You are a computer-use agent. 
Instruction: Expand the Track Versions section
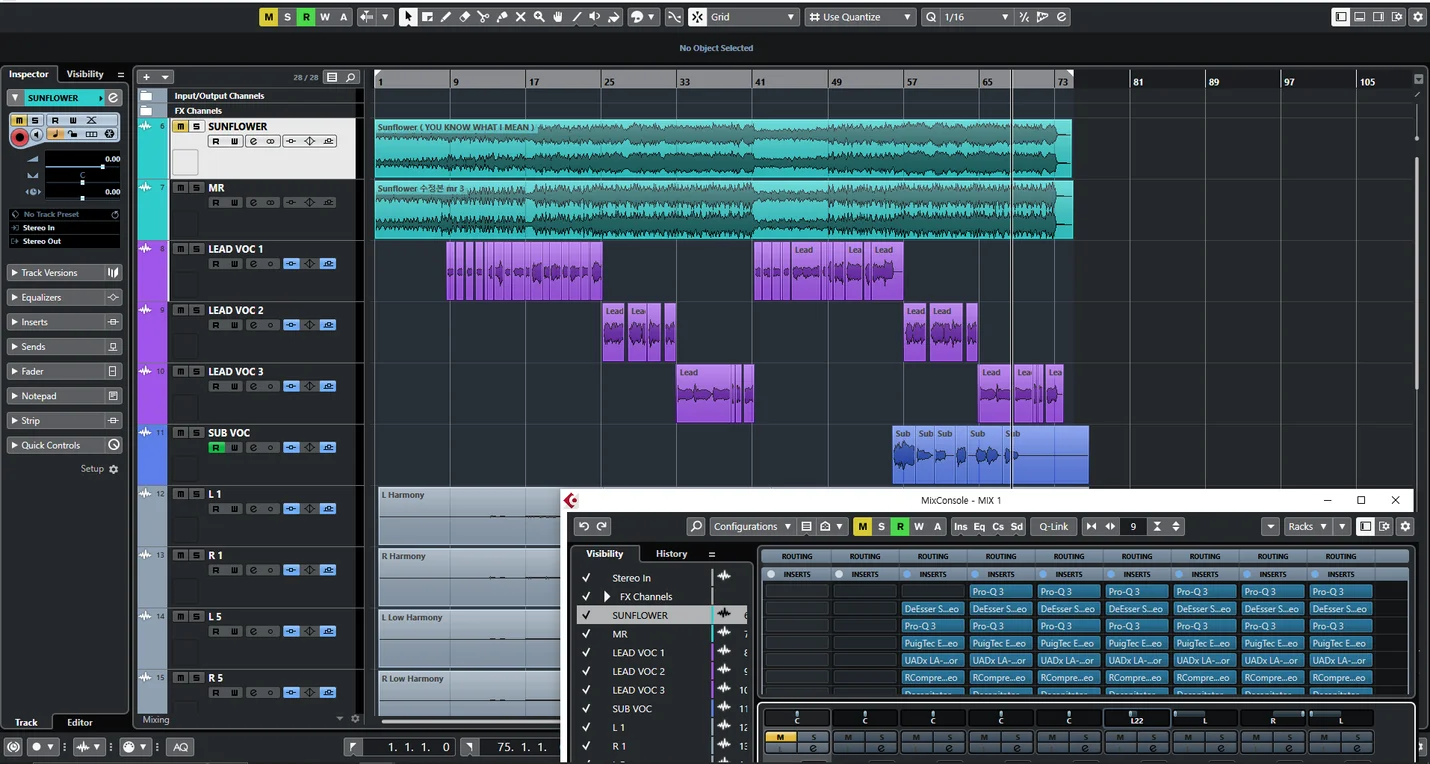tap(64, 272)
